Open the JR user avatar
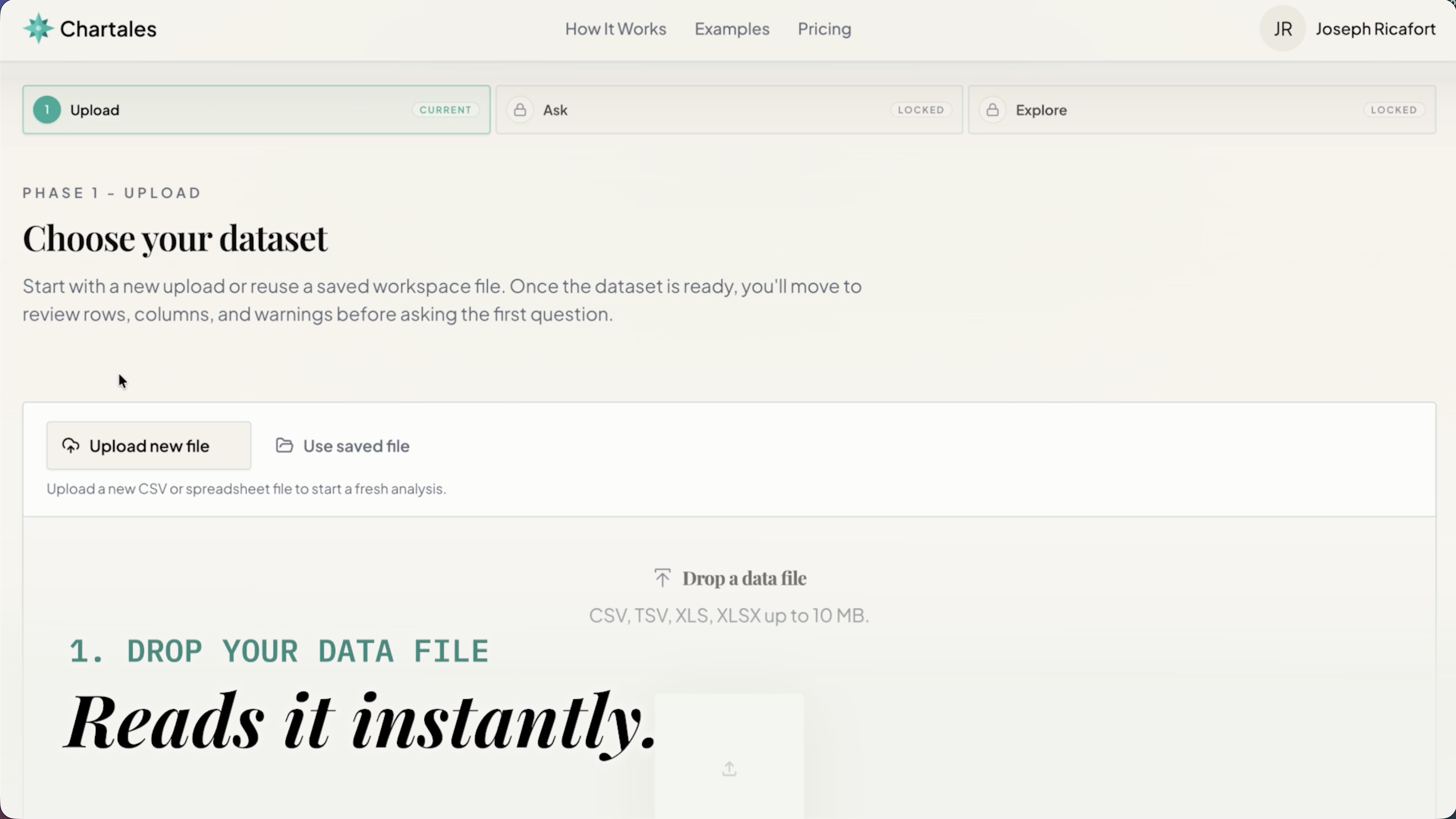This screenshot has width=1456, height=819. click(1282, 28)
